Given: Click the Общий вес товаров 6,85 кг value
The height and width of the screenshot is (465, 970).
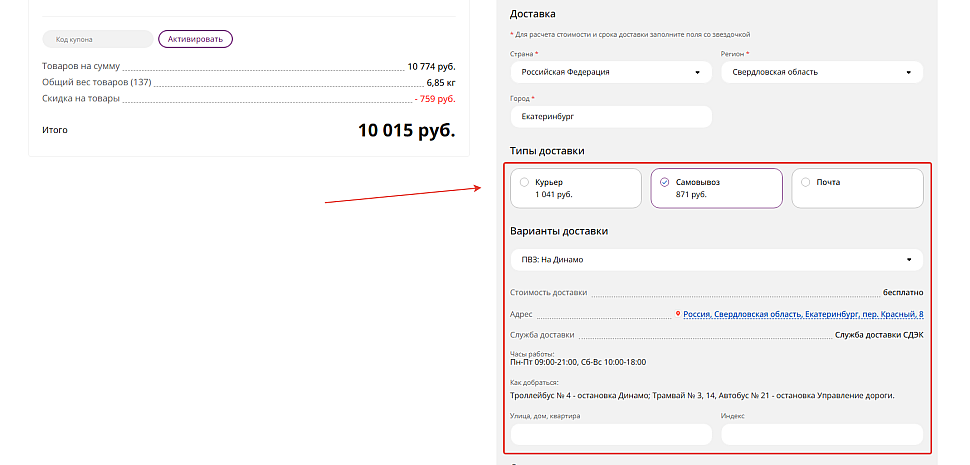Looking at the screenshot, I should click(440, 82).
